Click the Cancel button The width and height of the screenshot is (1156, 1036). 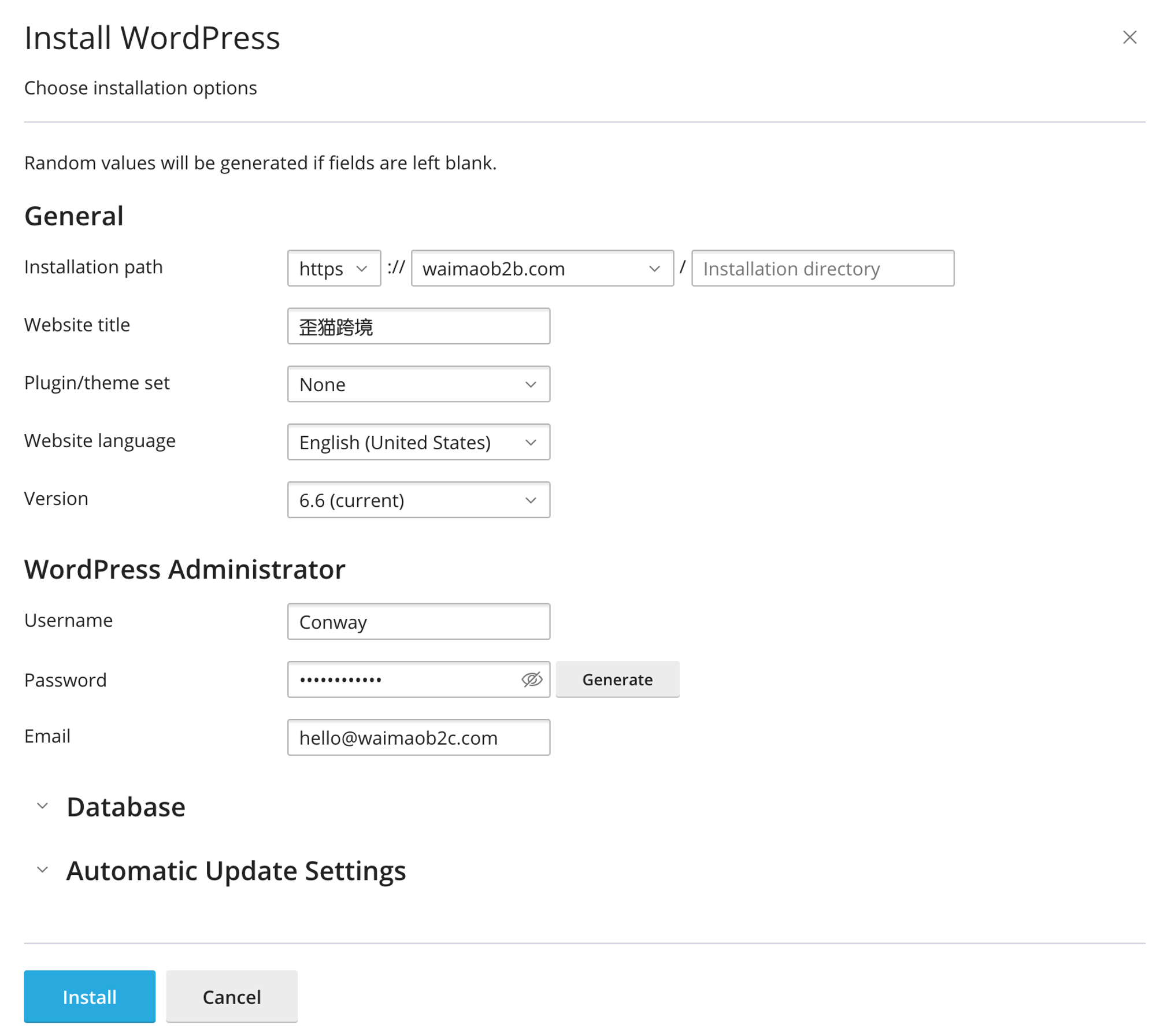(232, 996)
